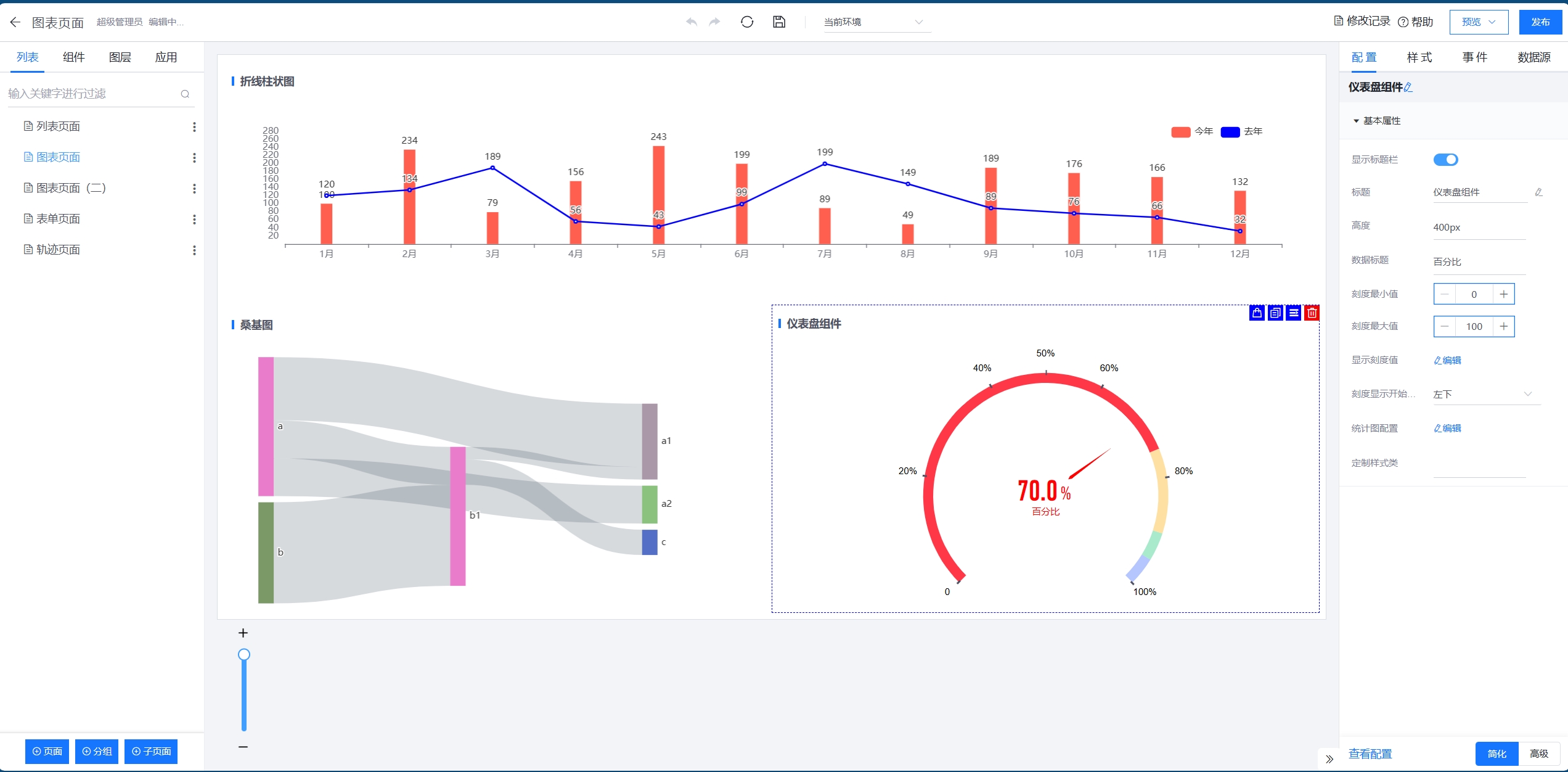
Task: Click 发布 publish button
Action: [x=1540, y=22]
